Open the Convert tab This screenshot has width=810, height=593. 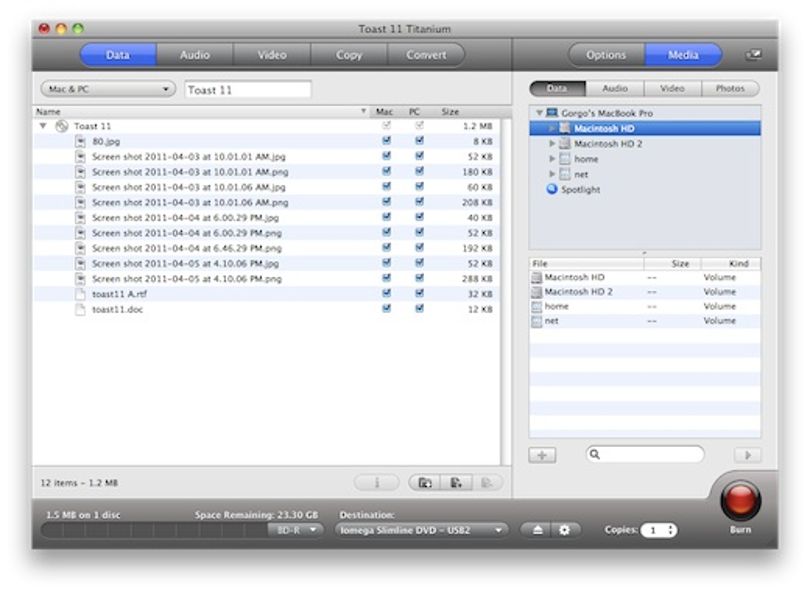(x=426, y=55)
